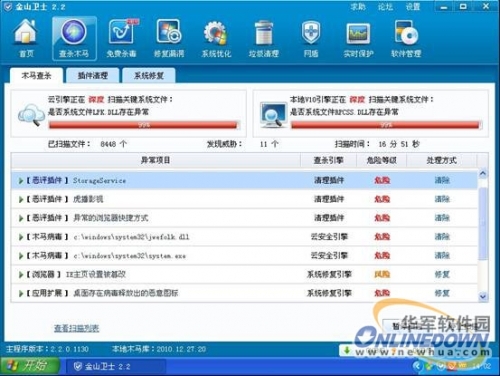This screenshot has height=376, width=500.
Task: Open the 设置 settings menu
Action: point(413,7)
